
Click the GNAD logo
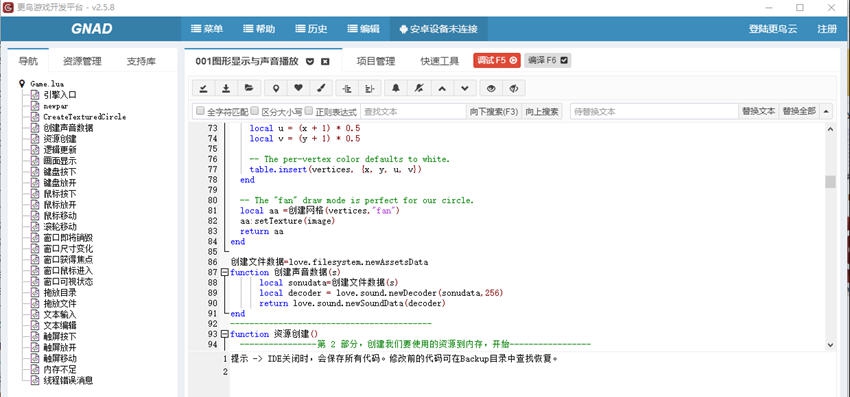click(x=92, y=29)
